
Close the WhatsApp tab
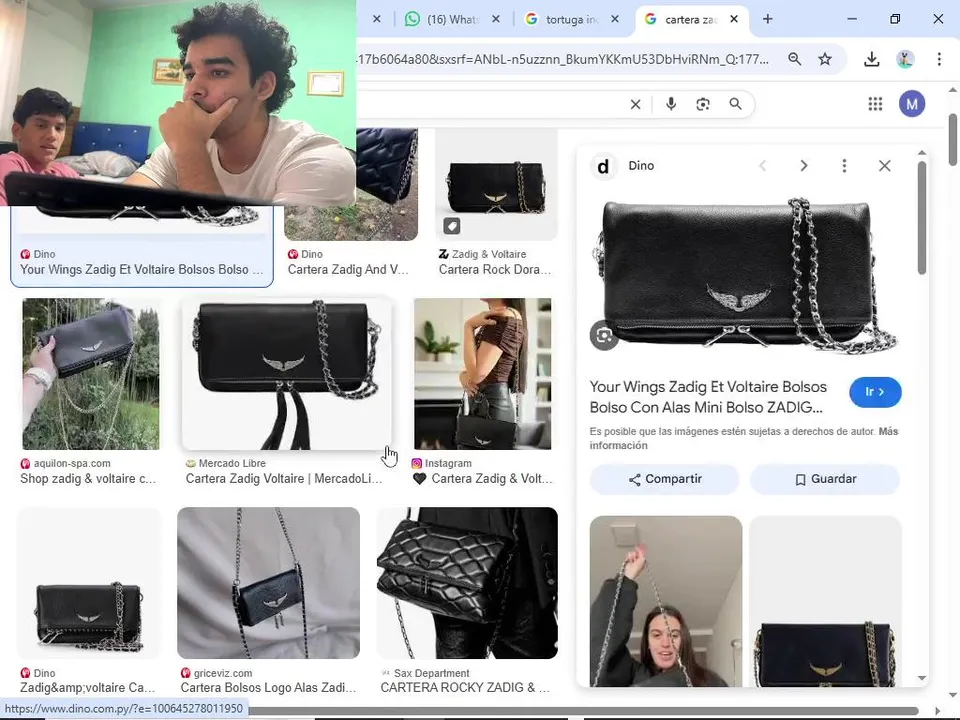point(496,19)
